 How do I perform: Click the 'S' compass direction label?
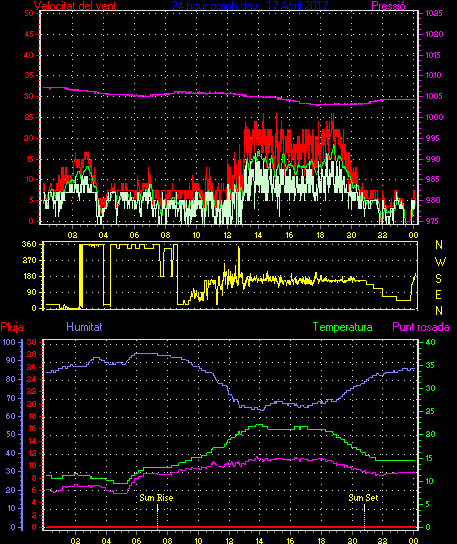pyautogui.click(x=439, y=278)
